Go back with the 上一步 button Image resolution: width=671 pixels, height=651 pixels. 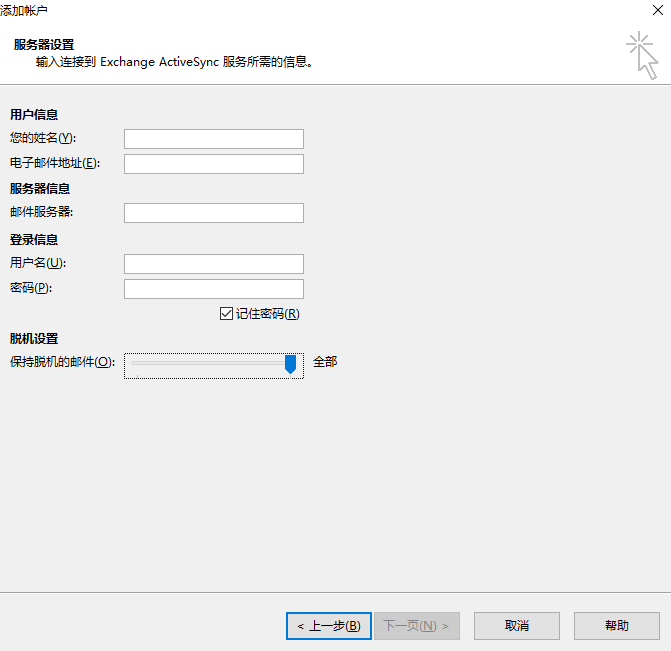click(x=328, y=626)
